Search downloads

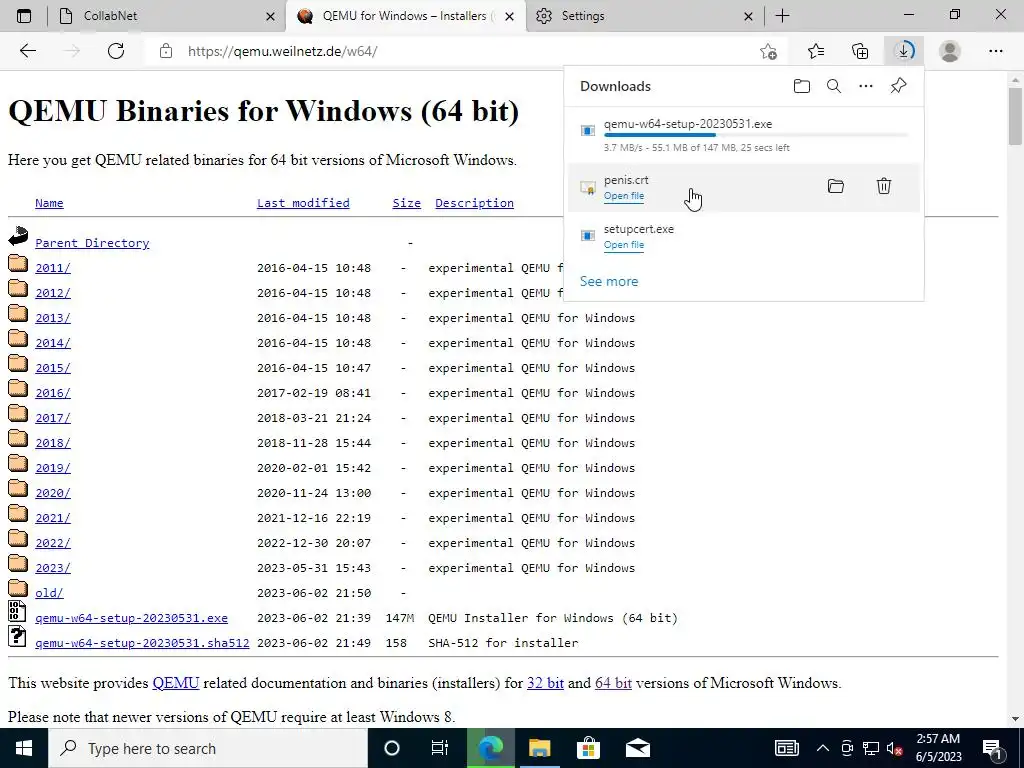pyautogui.click(x=834, y=86)
